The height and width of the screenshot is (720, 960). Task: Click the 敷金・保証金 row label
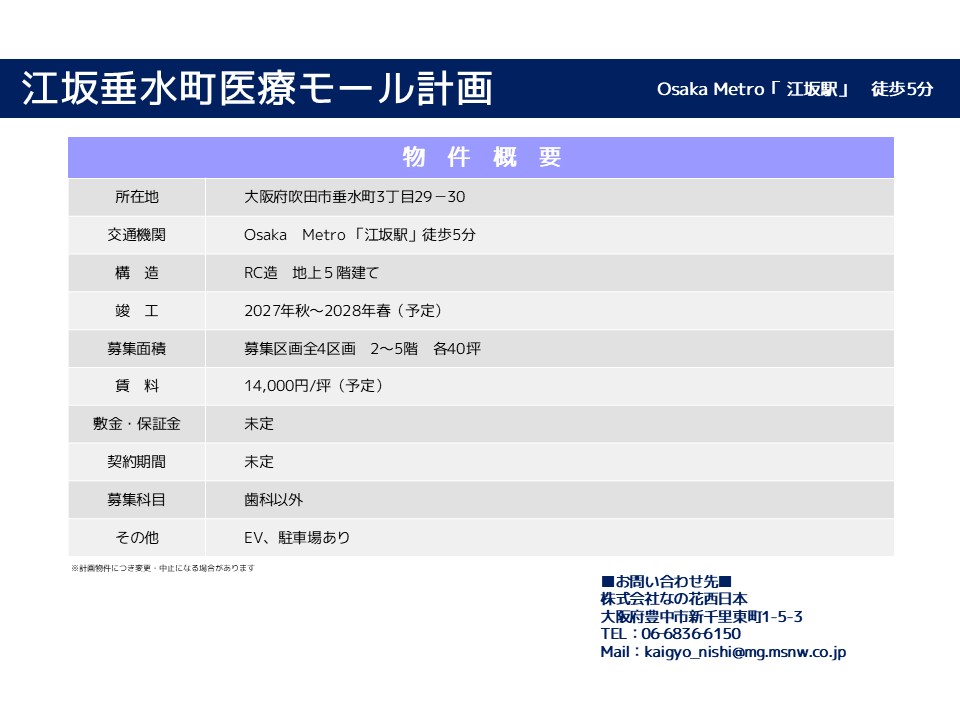tap(137, 424)
